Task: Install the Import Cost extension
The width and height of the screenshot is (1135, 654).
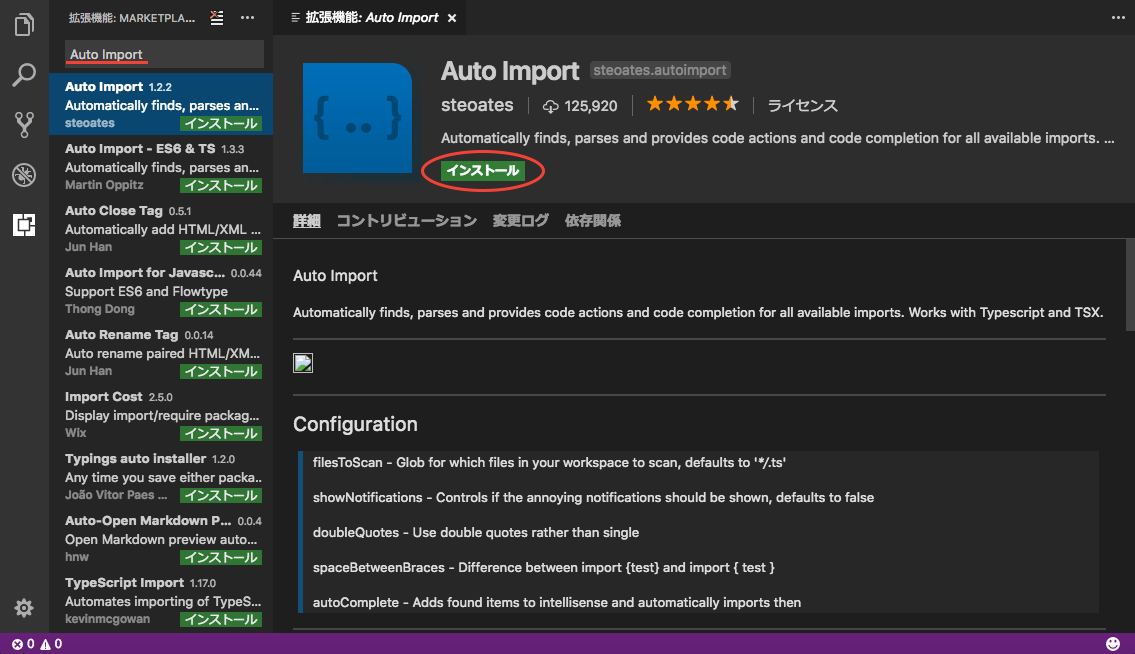Action: [220, 433]
